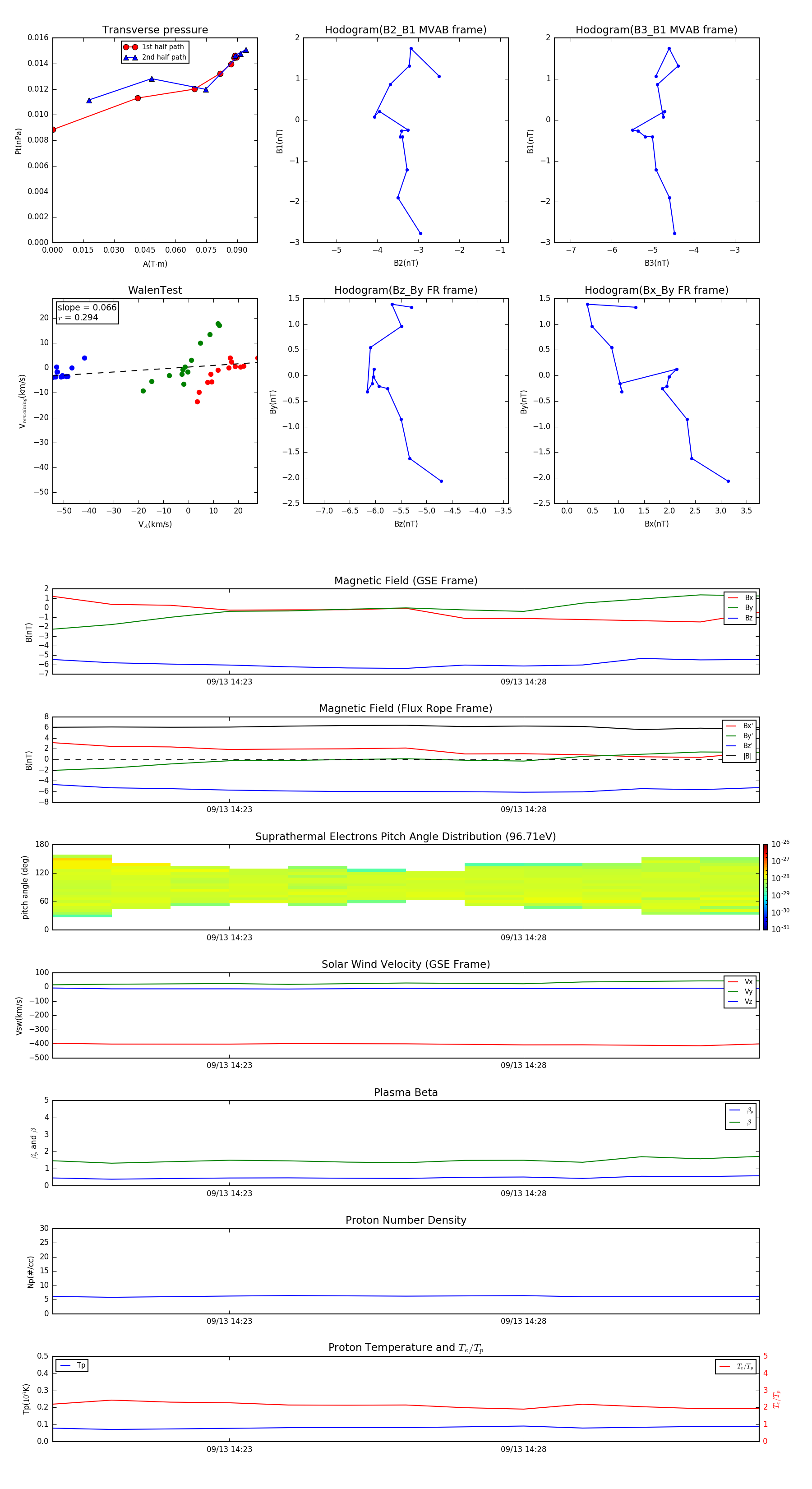Click the 'B3(nT)' axis label
The height and width of the screenshot is (1489, 812).
click(656, 263)
